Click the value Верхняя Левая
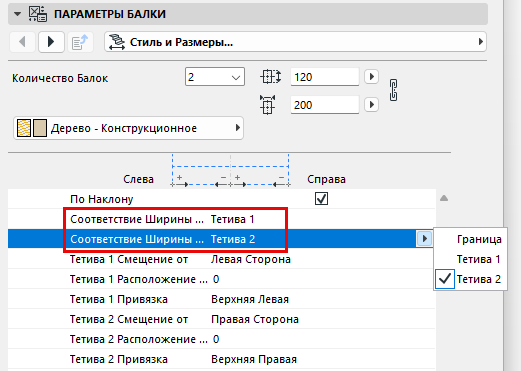The image size is (521, 371). coord(250,299)
